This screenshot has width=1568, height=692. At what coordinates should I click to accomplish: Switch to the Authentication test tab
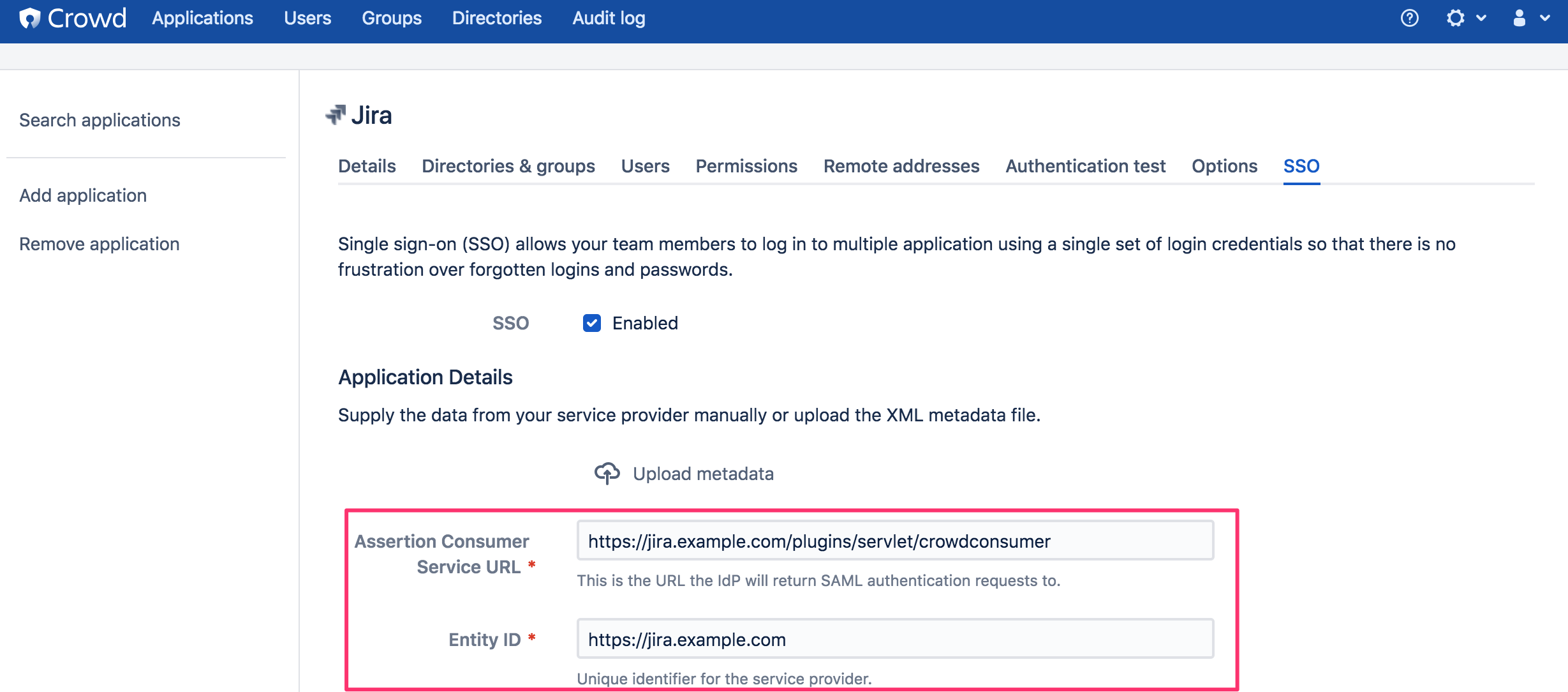tap(1085, 166)
